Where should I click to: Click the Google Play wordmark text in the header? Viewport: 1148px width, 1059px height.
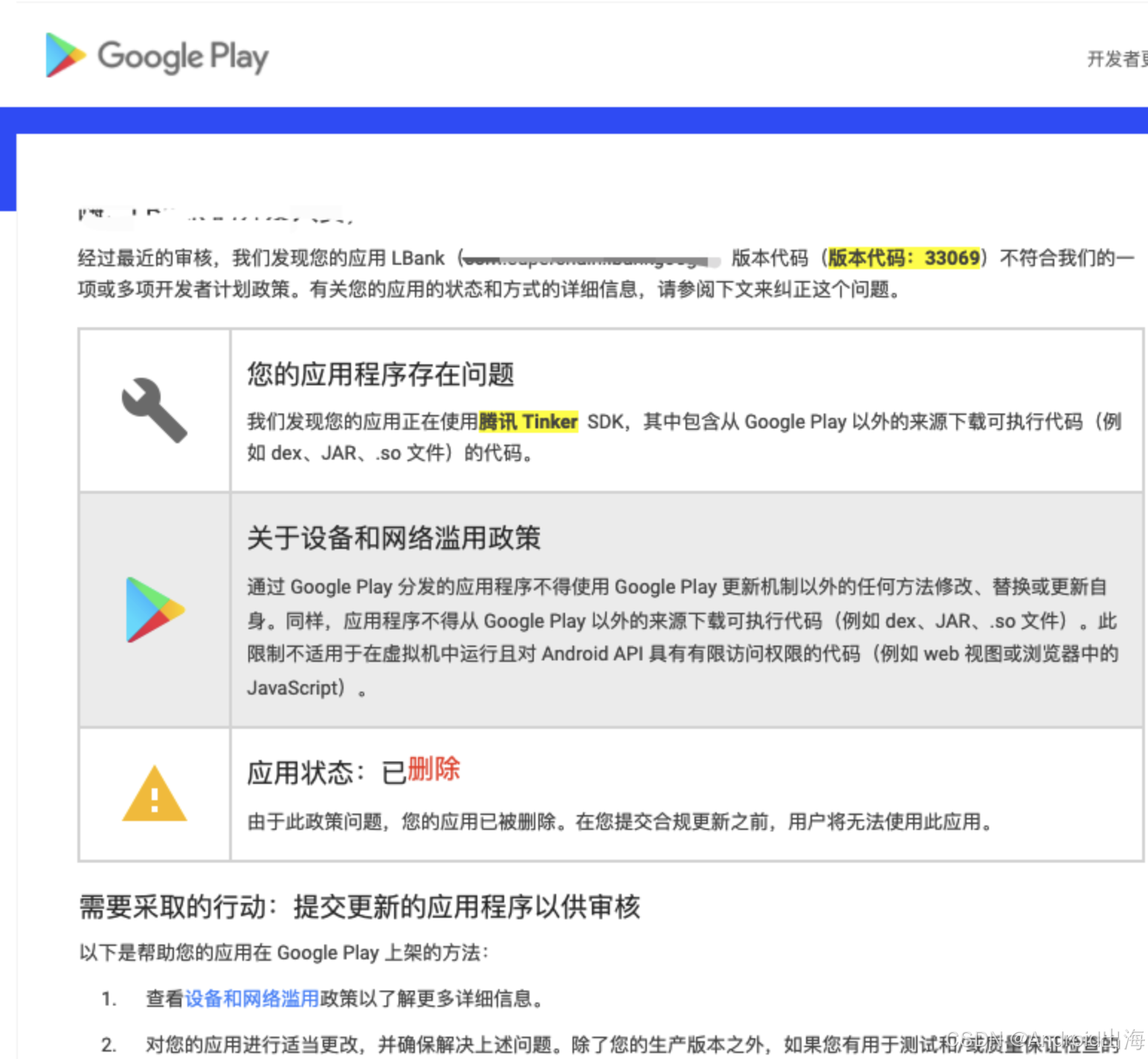183,57
